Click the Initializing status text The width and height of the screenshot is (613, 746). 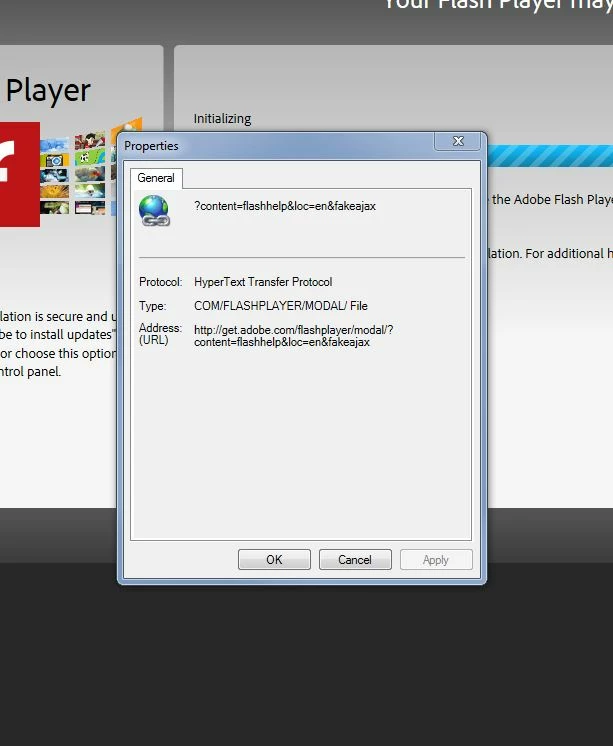(x=222, y=118)
